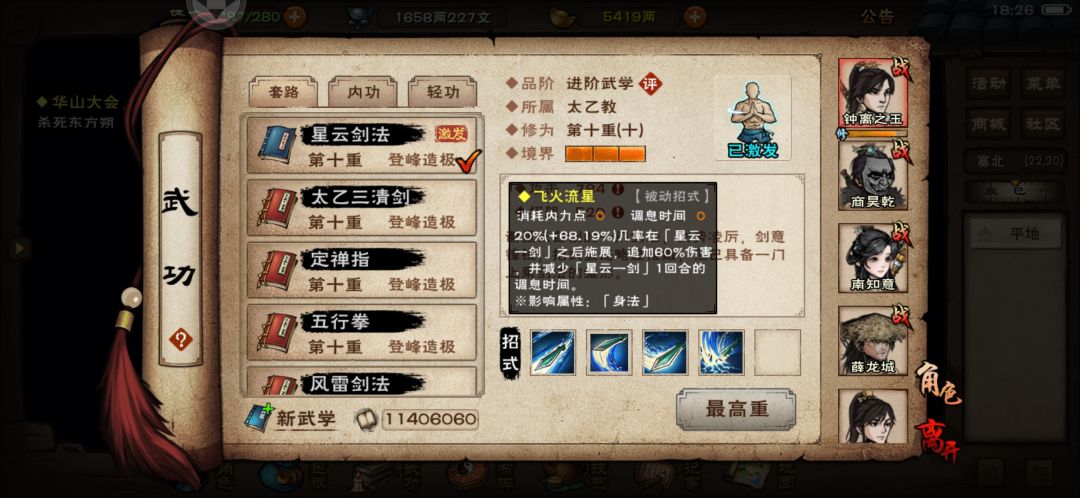Screen dimensions: 1080x498
Task: Switch to the 内功 tab
Action: click(x=362, y=92)
